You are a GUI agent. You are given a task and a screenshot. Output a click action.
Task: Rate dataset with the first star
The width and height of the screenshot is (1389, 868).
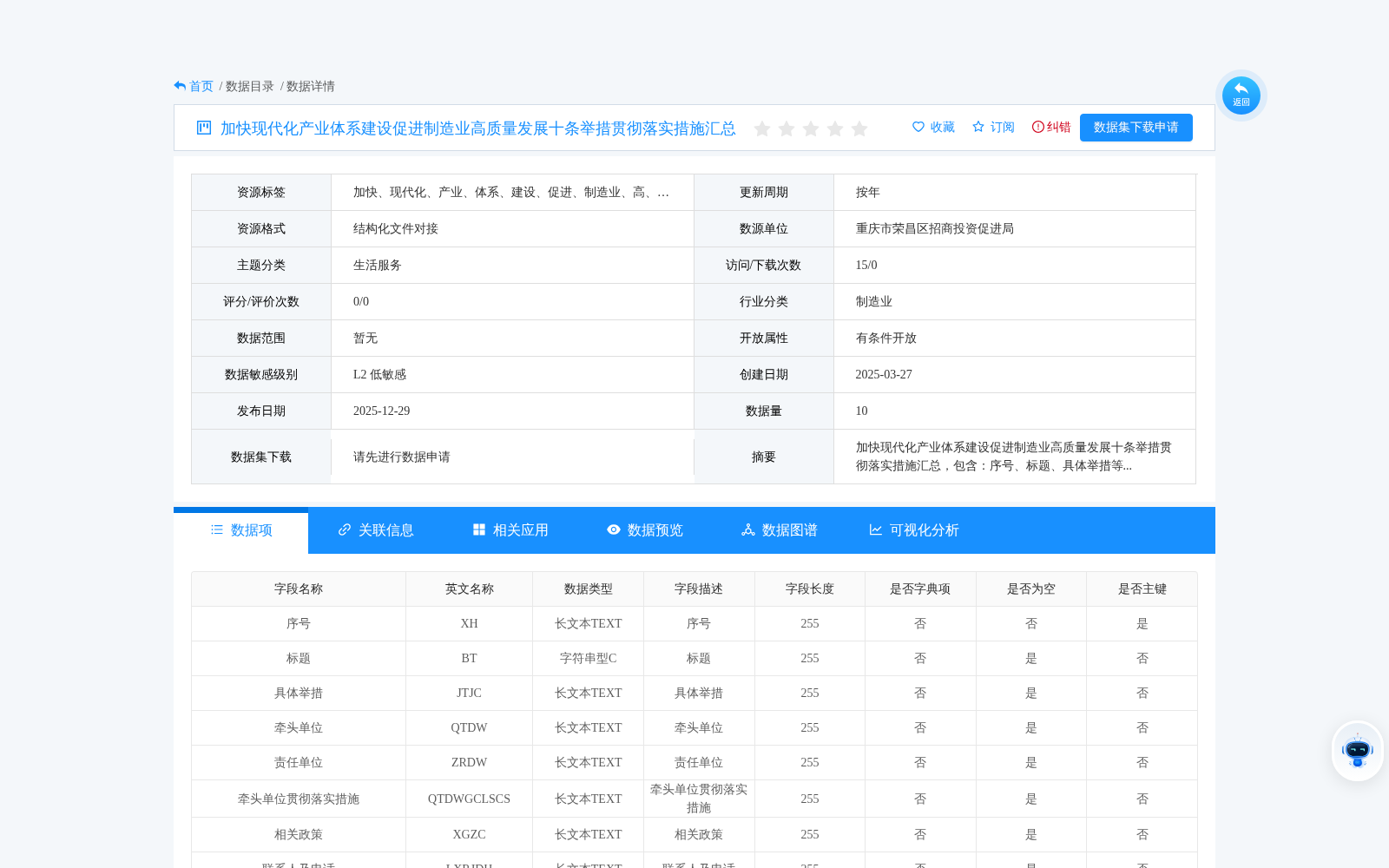762,128
